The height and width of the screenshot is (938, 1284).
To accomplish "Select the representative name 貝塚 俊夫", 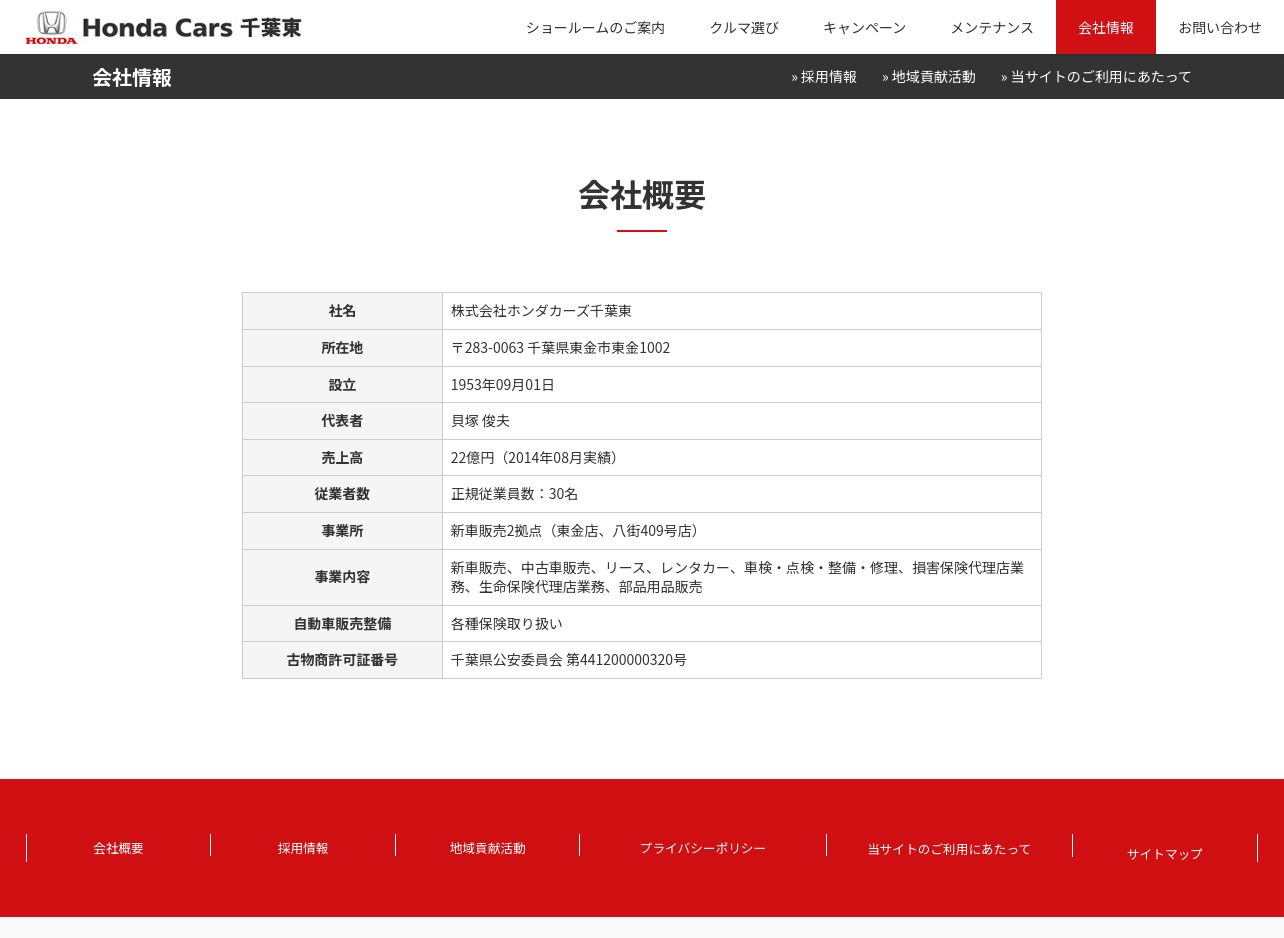I will point(480,421).
